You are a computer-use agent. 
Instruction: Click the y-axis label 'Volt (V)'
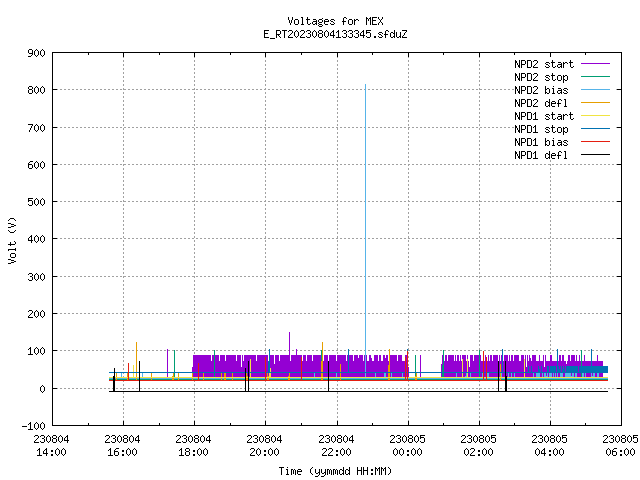[12, 240]
